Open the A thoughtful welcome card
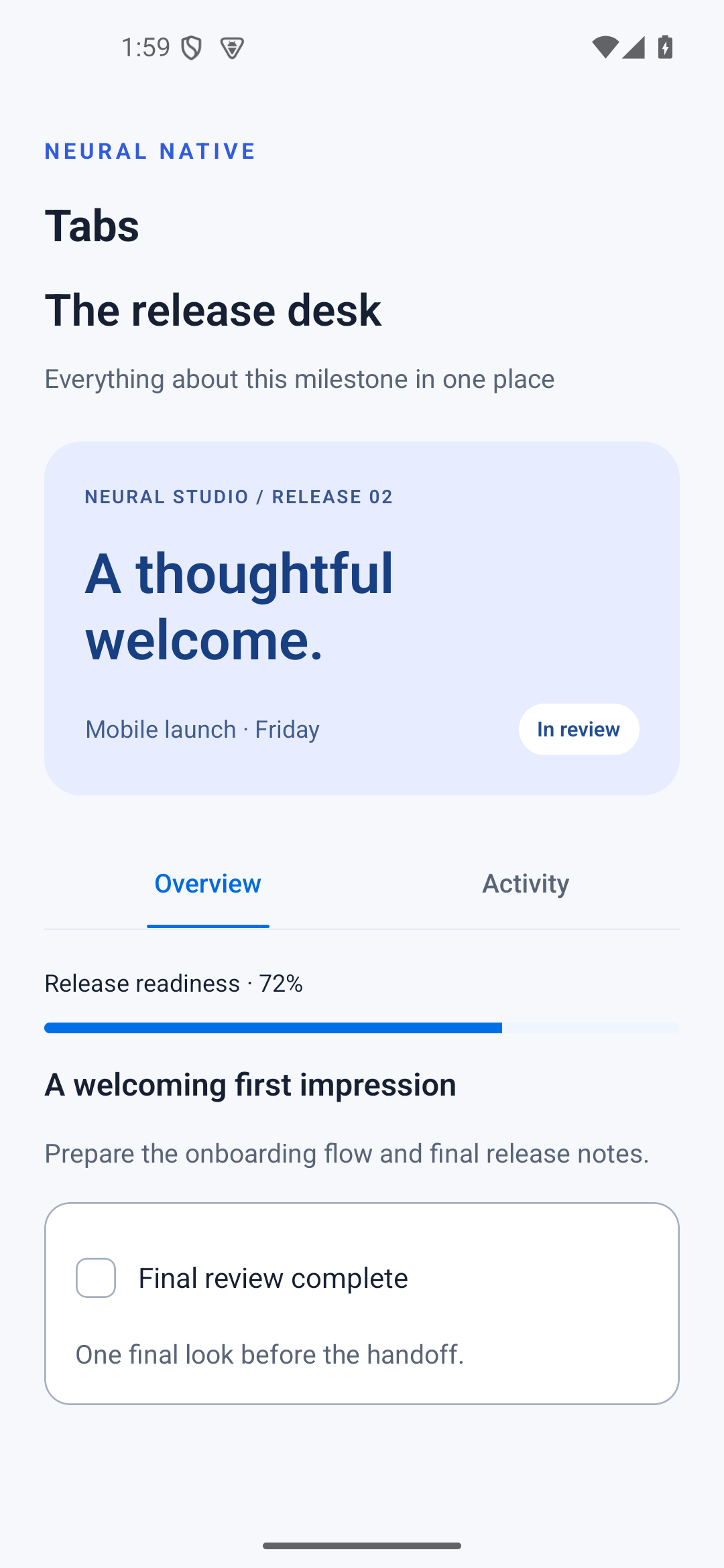The image size is (724, 1568). pos(362,618)
